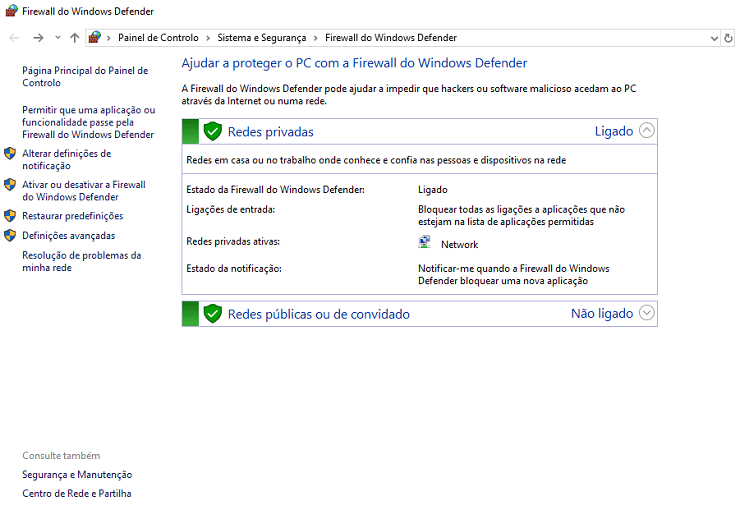Open Resolução de problemas da minha rede
The height and width of the screenshot is (510, 740).
point(82,261)
